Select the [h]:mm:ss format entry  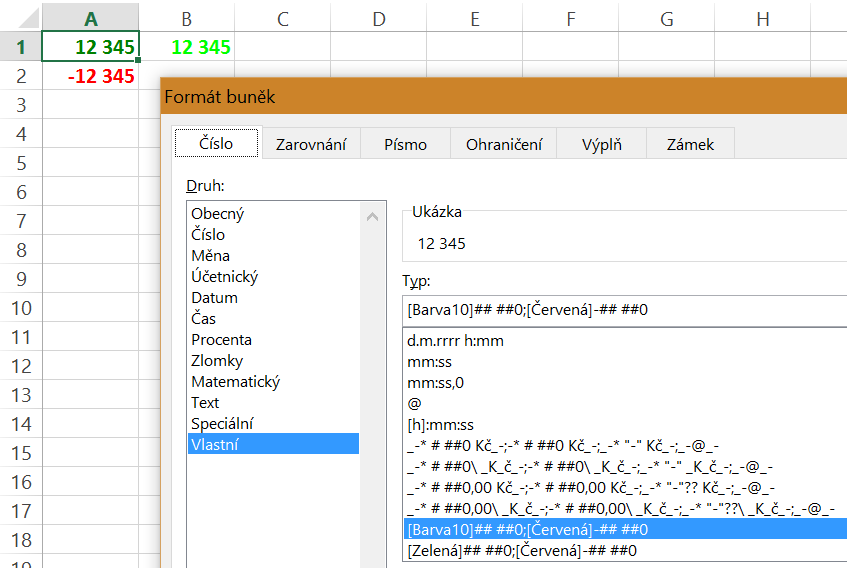[x=440, y=425]
